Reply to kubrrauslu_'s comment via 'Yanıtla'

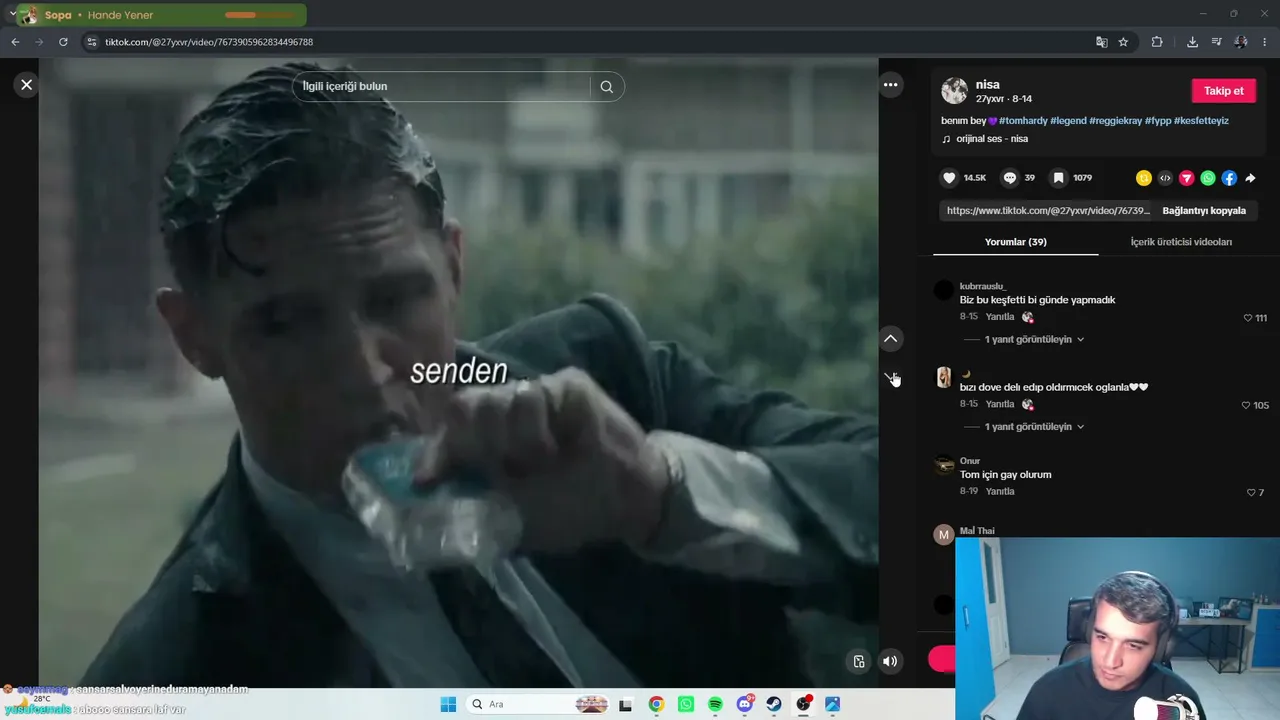coord(1000,317)
